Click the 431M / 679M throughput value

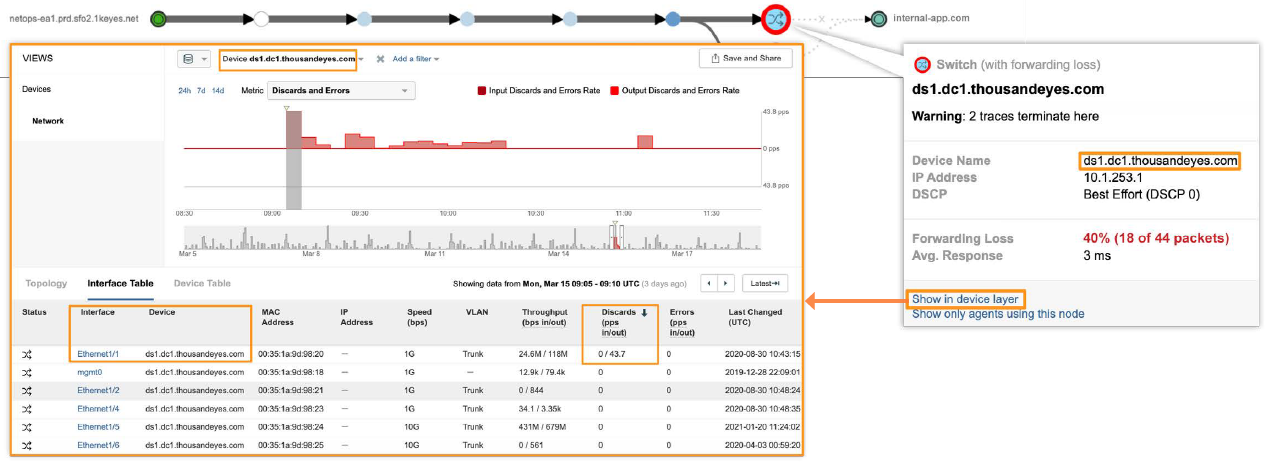543,427
